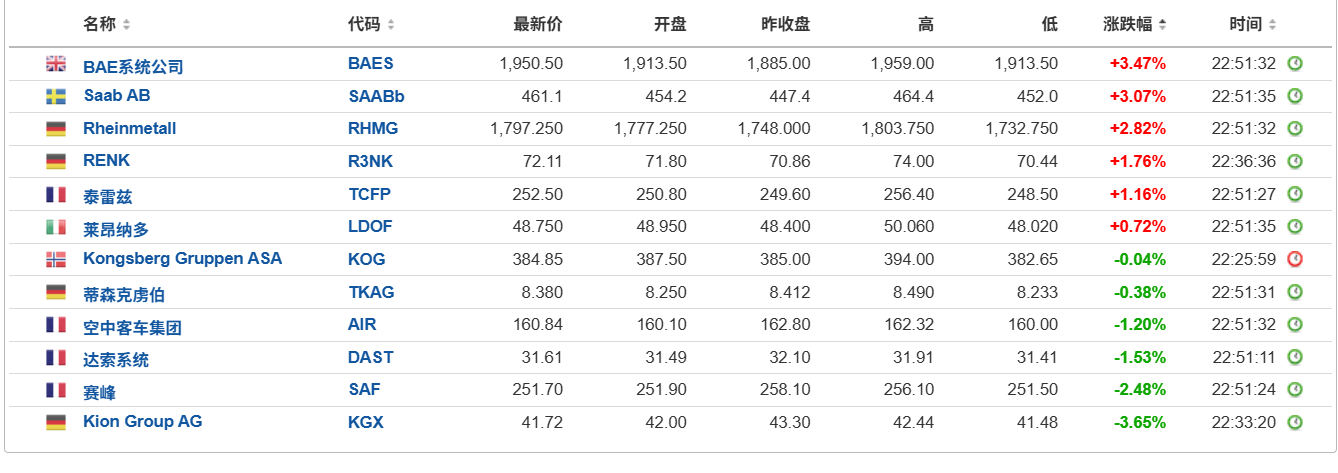Open the RENK stock link

(x=107, y=160)
